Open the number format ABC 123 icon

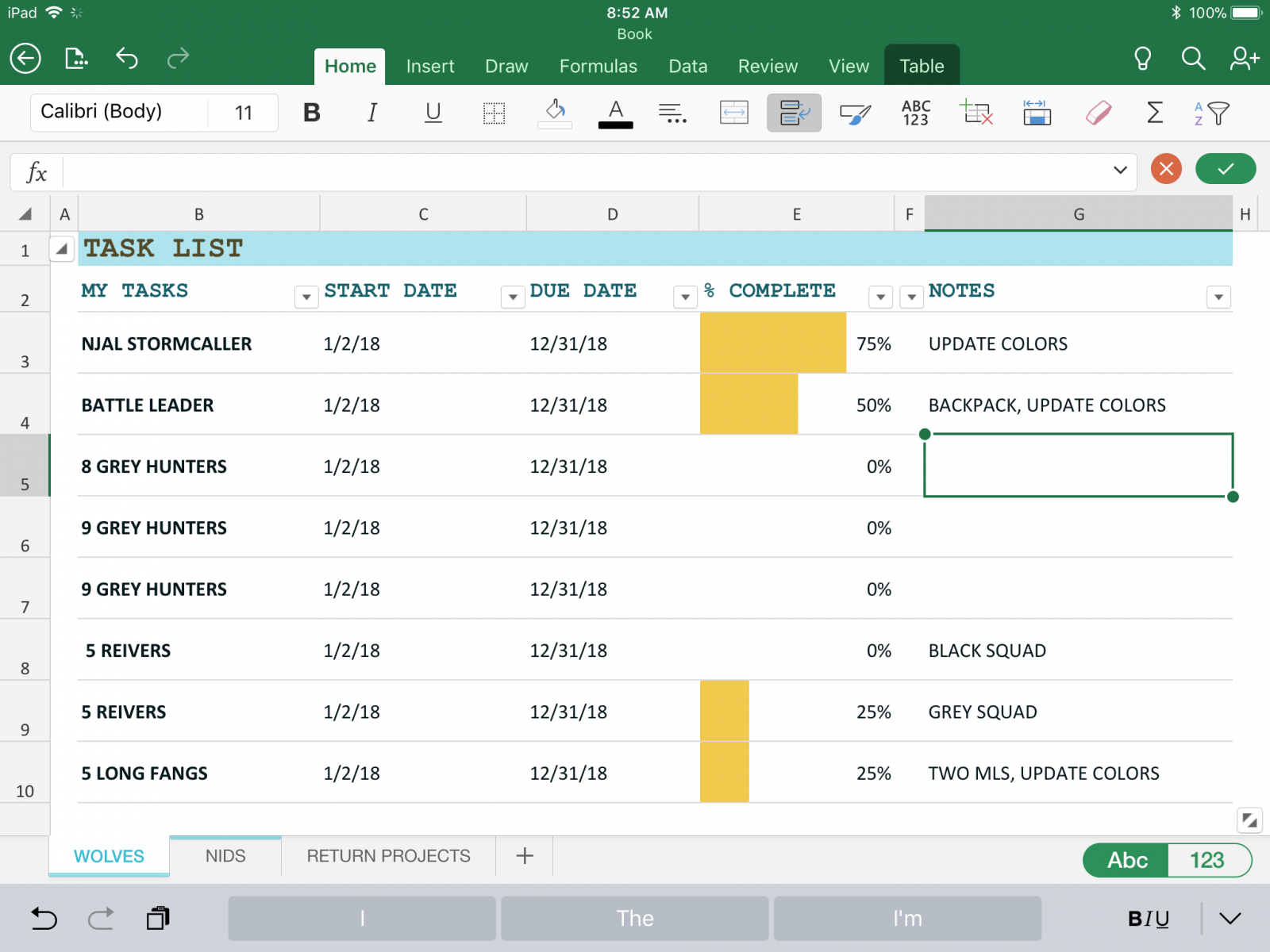(915, 113)
